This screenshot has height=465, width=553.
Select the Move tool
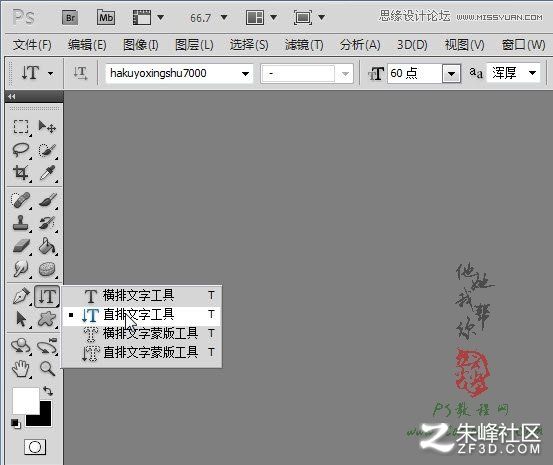click(x=47, y=127)
